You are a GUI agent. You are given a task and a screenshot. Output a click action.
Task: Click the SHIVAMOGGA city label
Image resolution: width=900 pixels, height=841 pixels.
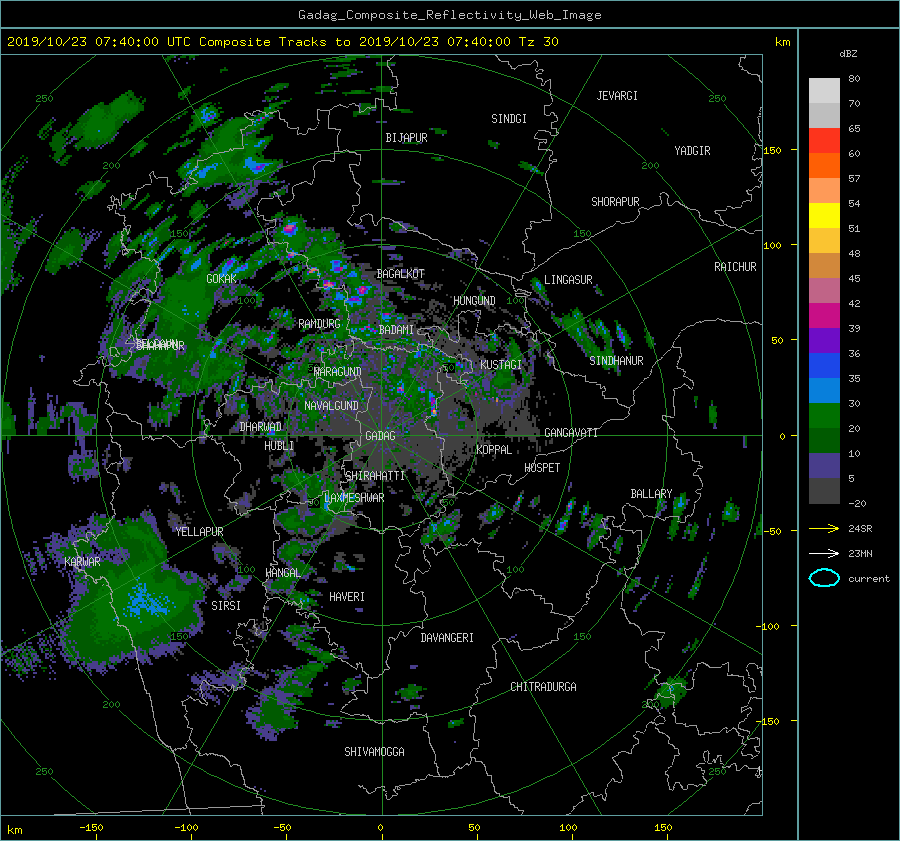(x=374, y=752)
